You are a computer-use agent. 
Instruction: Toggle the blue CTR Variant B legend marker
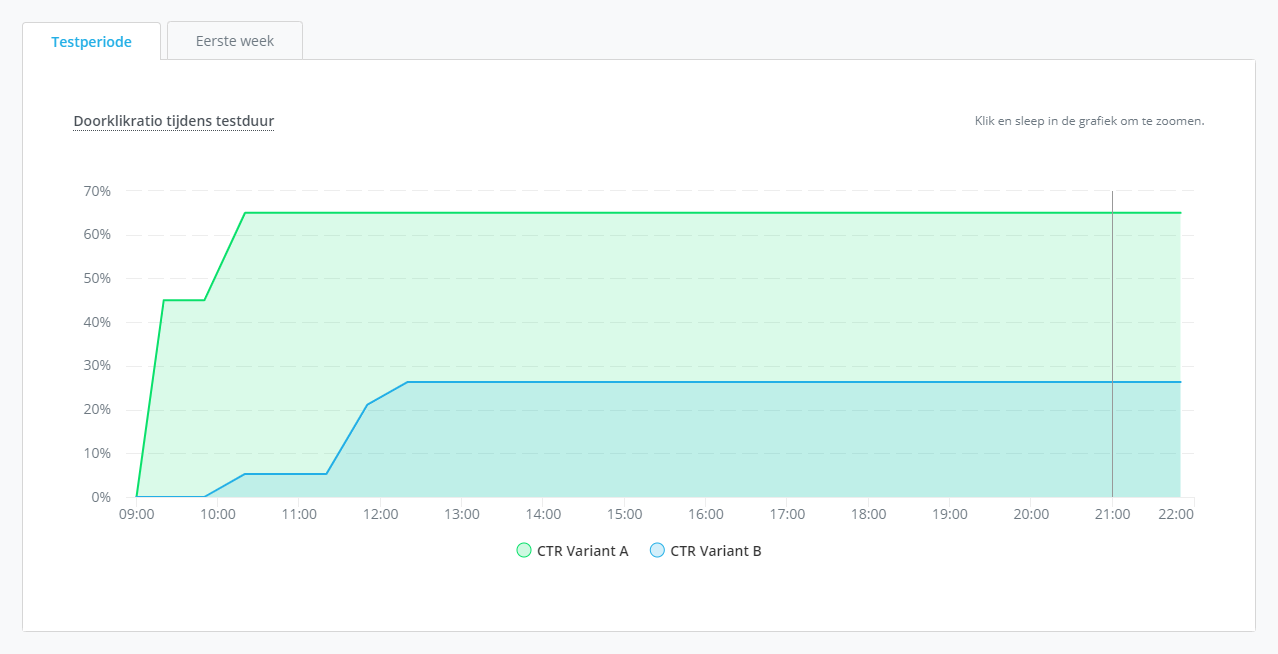657,549
